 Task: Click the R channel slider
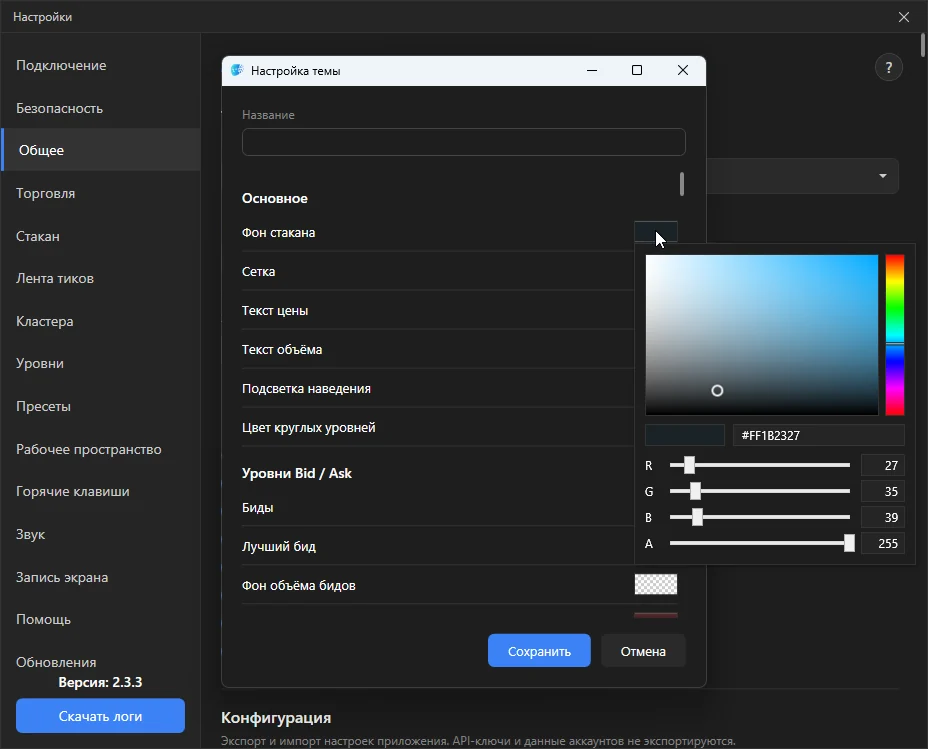(x=760, y=465)
